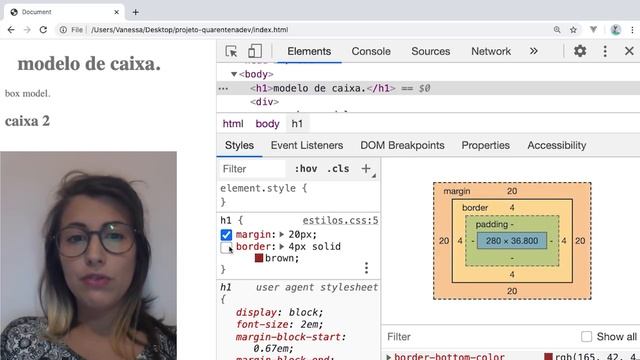Open the Event Listeners sub-tab

(x=307, y=145)
